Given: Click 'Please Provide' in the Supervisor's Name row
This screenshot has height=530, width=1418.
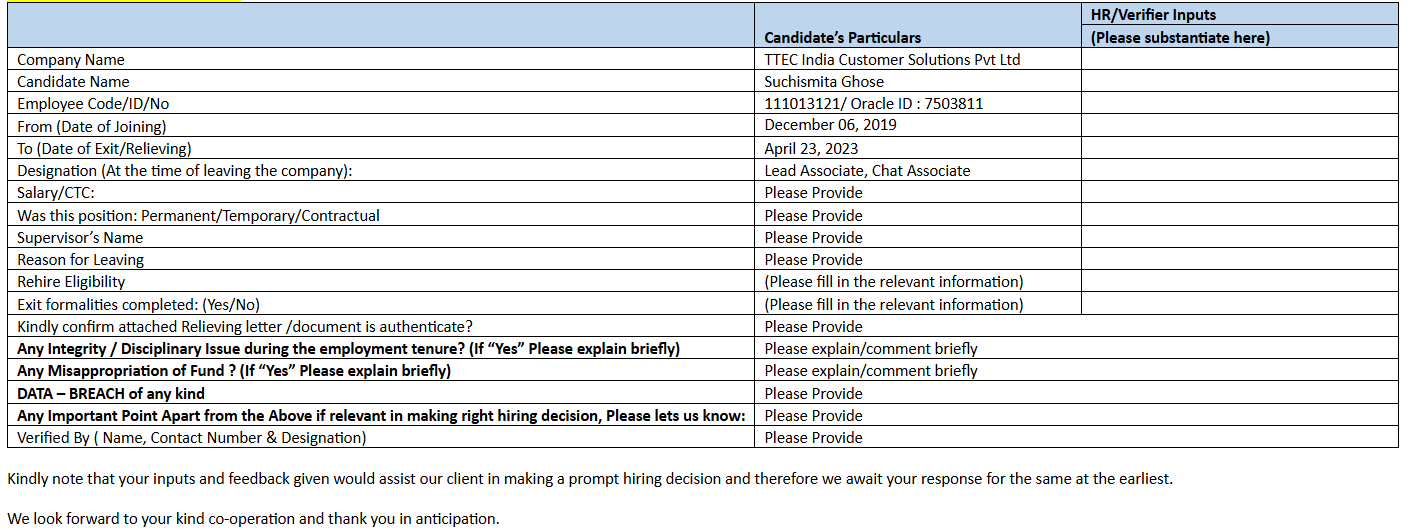Looking at the screenshot, I should click(813, 238).
